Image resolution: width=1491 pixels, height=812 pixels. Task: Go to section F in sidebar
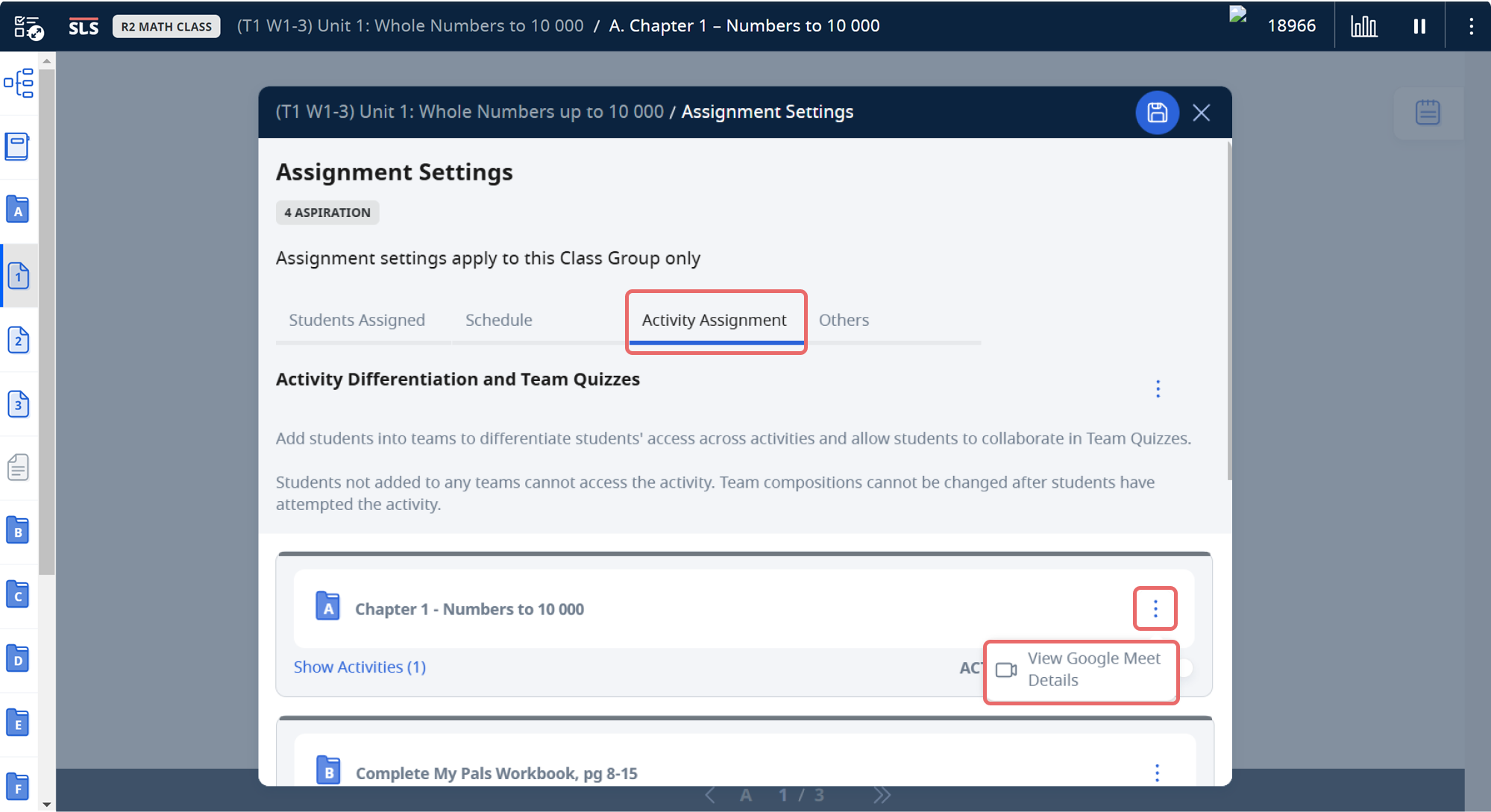(x=18, y=787)
